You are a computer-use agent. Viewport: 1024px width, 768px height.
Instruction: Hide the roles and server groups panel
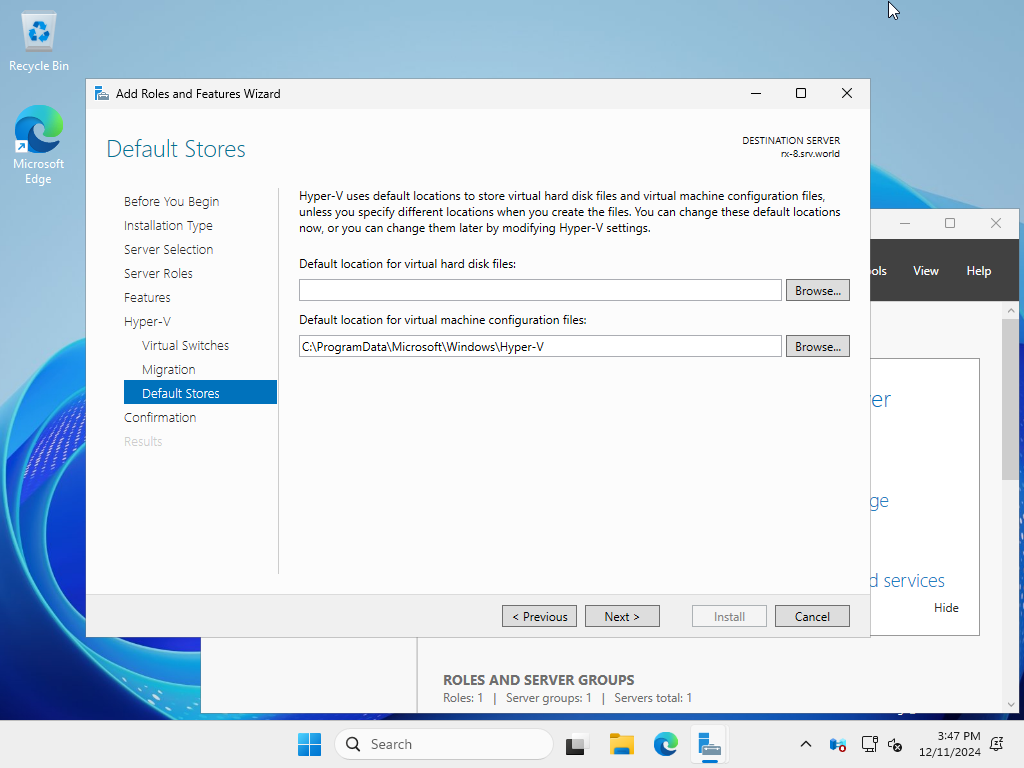pyautogui.click(x=945, y=607)
